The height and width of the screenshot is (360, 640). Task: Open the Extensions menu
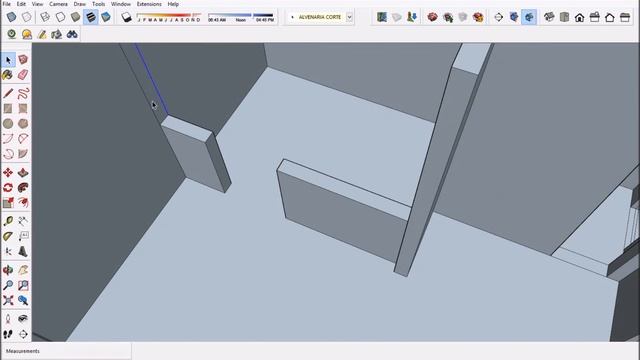(x=149, y=4)
